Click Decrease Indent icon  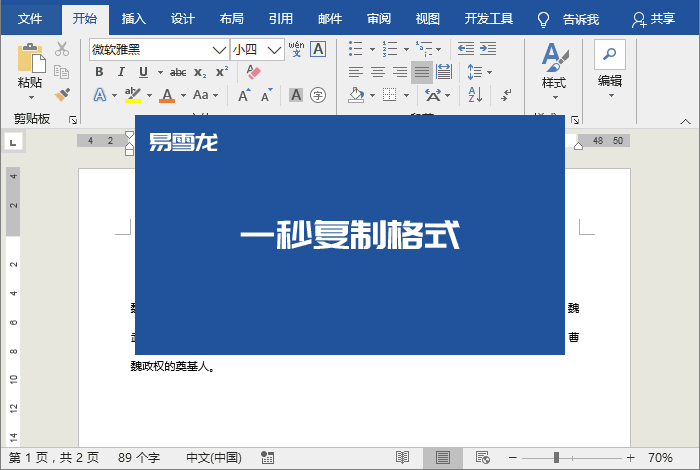pyautogui.click(x=466, y=48)
